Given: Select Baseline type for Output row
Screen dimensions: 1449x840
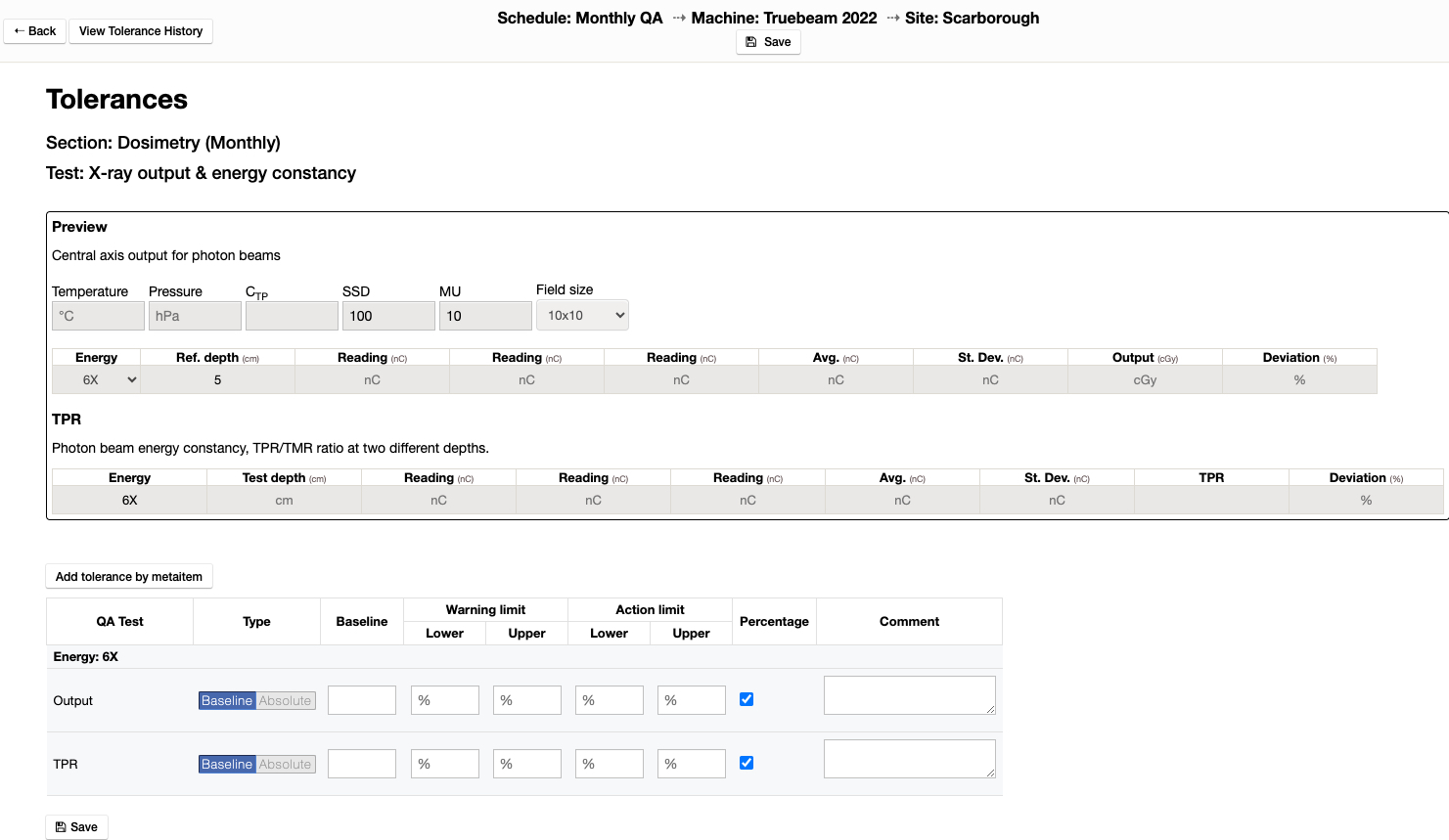Looking at the screenshot, I should (x=227, y=701).
